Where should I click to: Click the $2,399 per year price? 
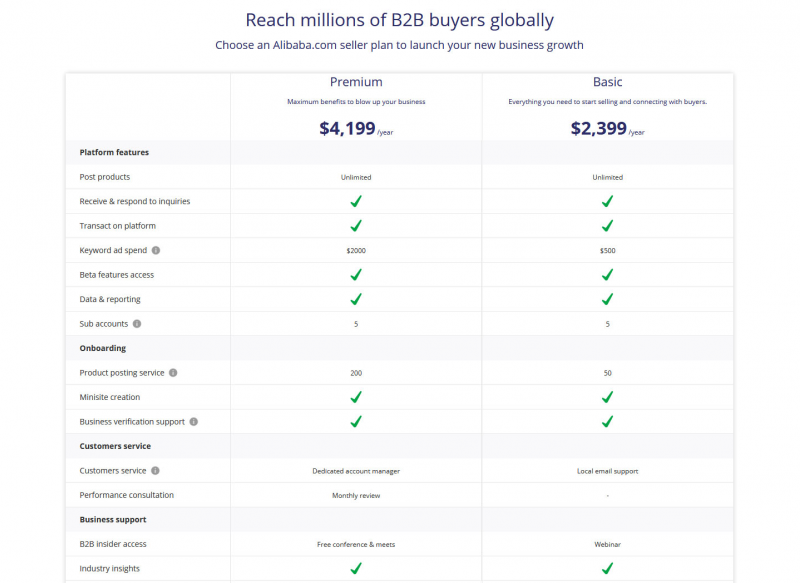pos(607,129)
